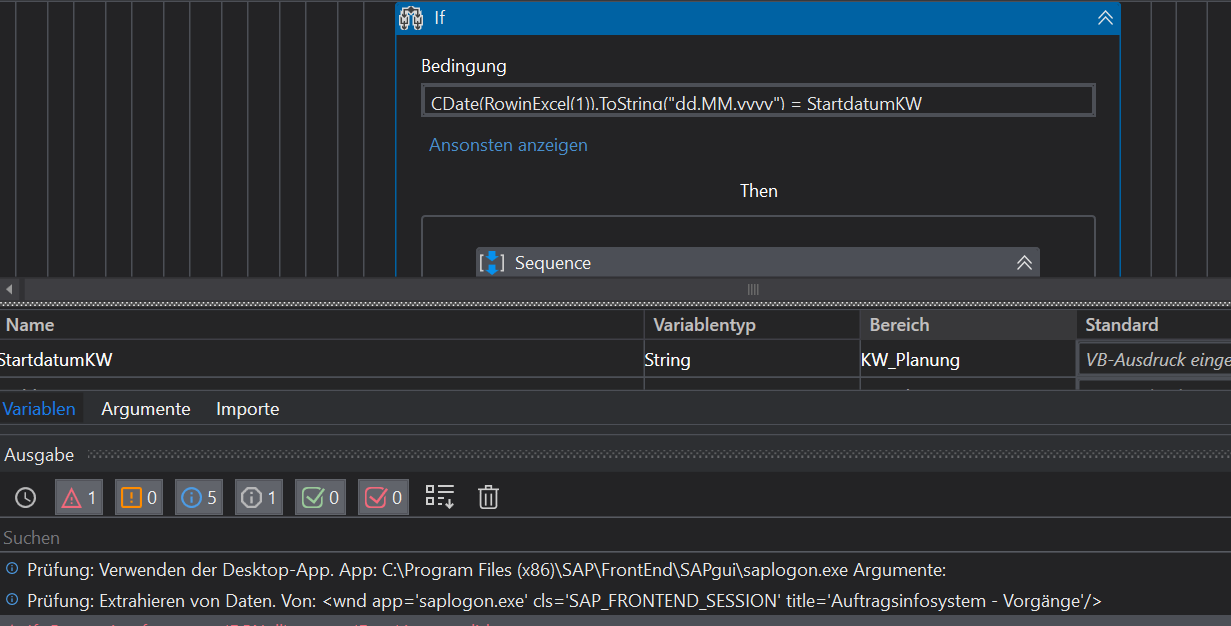Image resolution: width=1231 pixels, height=626 pixels.
Task: Switch to the Argumente tab
Action: coord(146,409)
